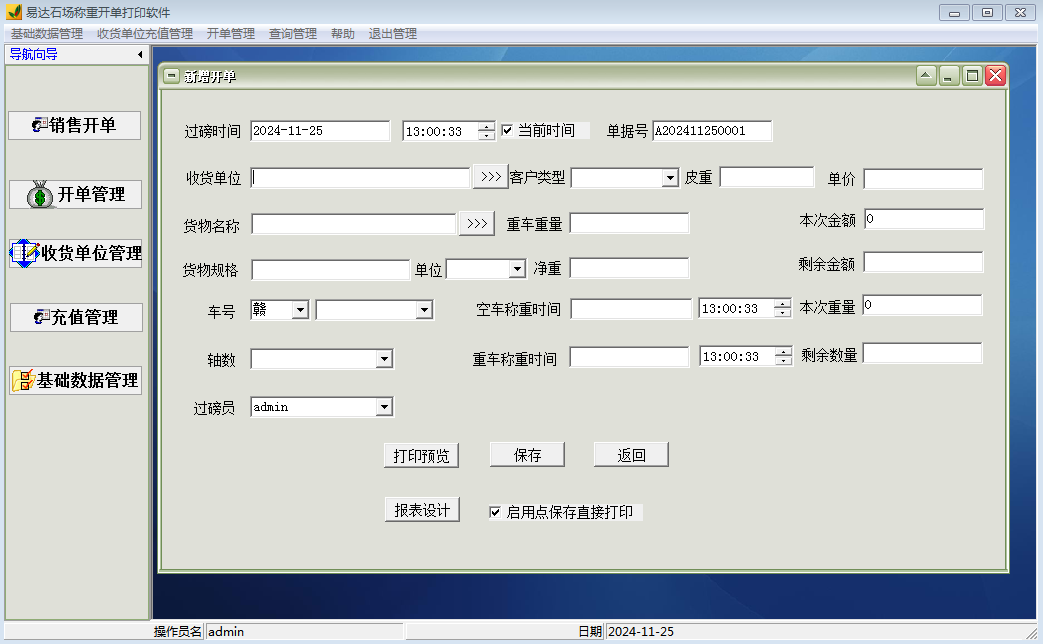Click the 打印预览 button
The height and width of the screenshot is (644, 1043).
pyautogui.click(x=422, y=455)
